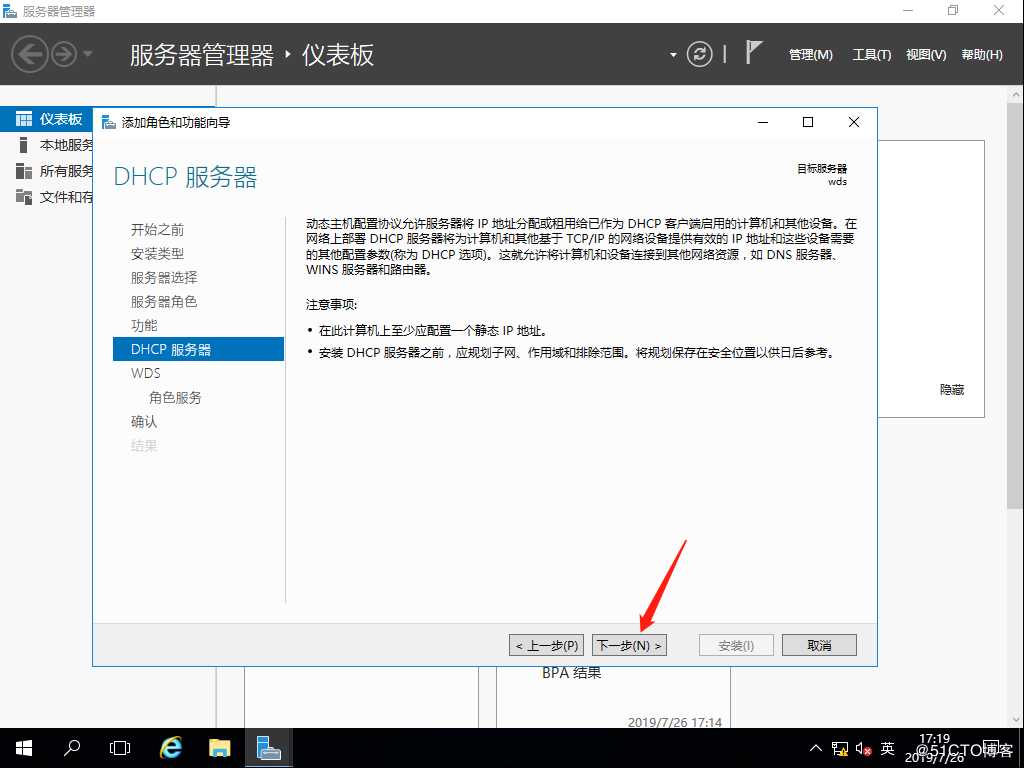Go to 确认 wizard step
This screenshot has height=768, width=1024.
[x=144, y=422]
